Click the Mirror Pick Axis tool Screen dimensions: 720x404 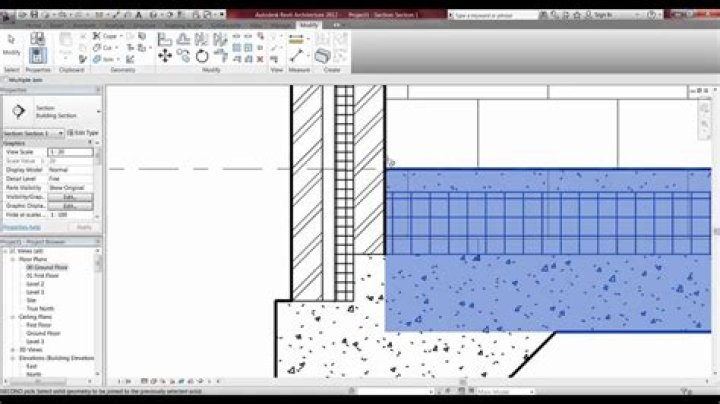(202, 39)
